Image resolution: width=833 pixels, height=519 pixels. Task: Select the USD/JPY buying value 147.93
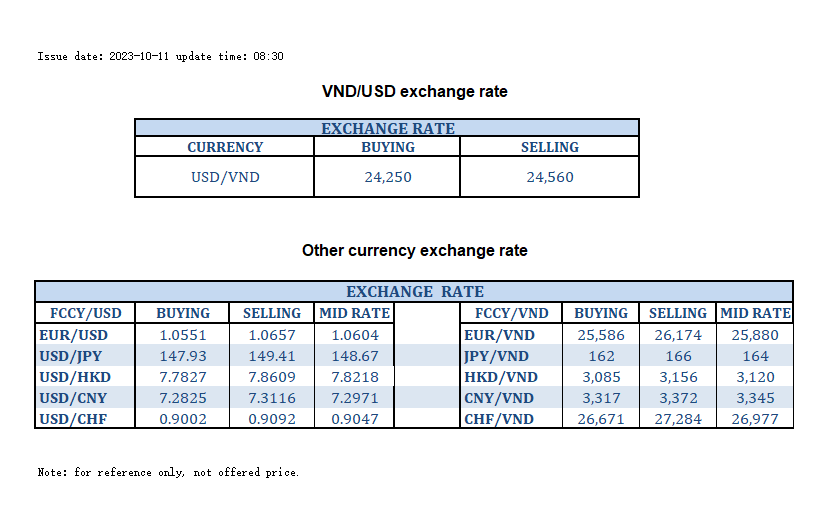[183, 356]
